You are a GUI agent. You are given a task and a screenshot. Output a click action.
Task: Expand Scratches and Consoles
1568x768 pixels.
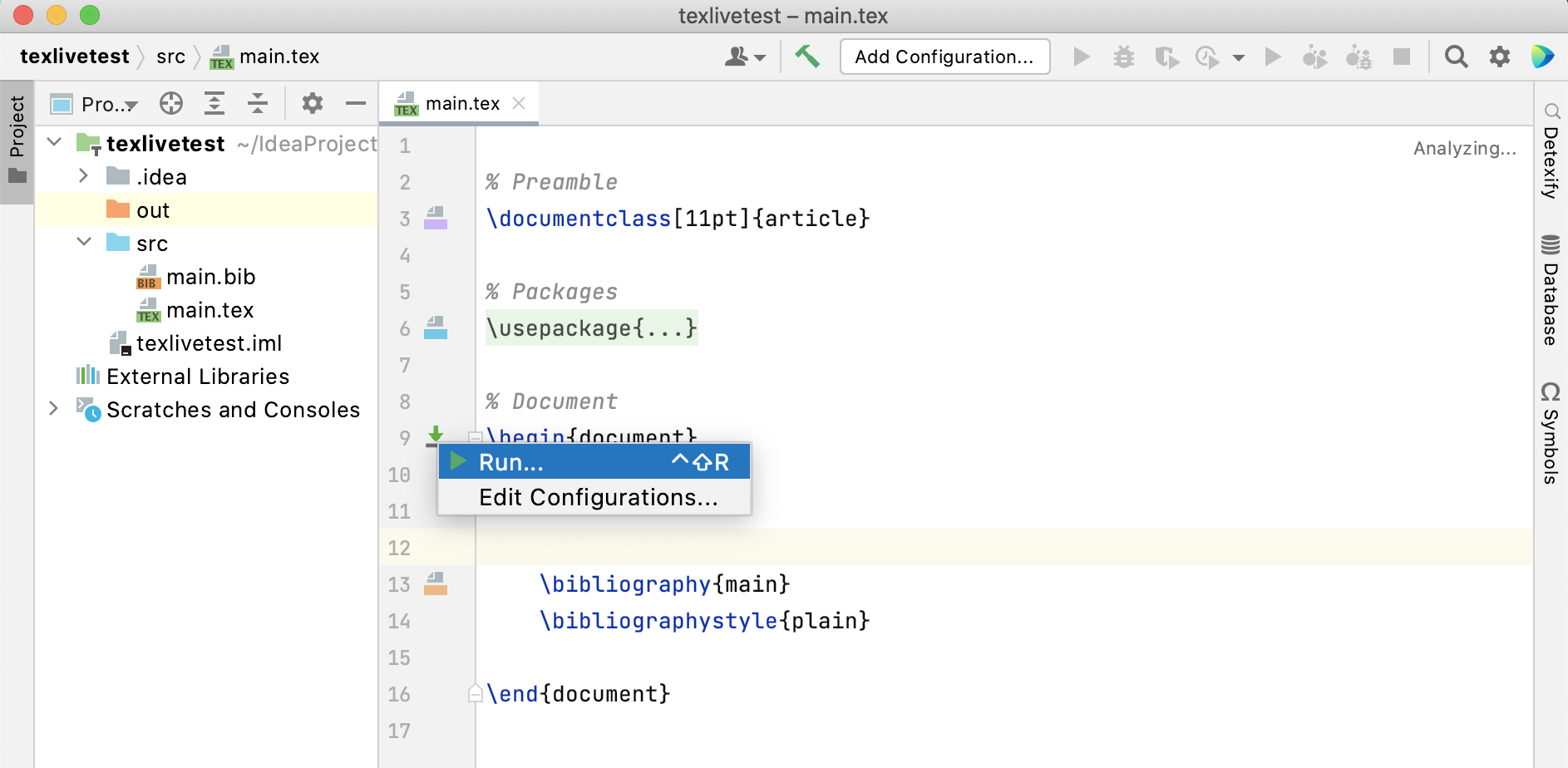point(54,409)
